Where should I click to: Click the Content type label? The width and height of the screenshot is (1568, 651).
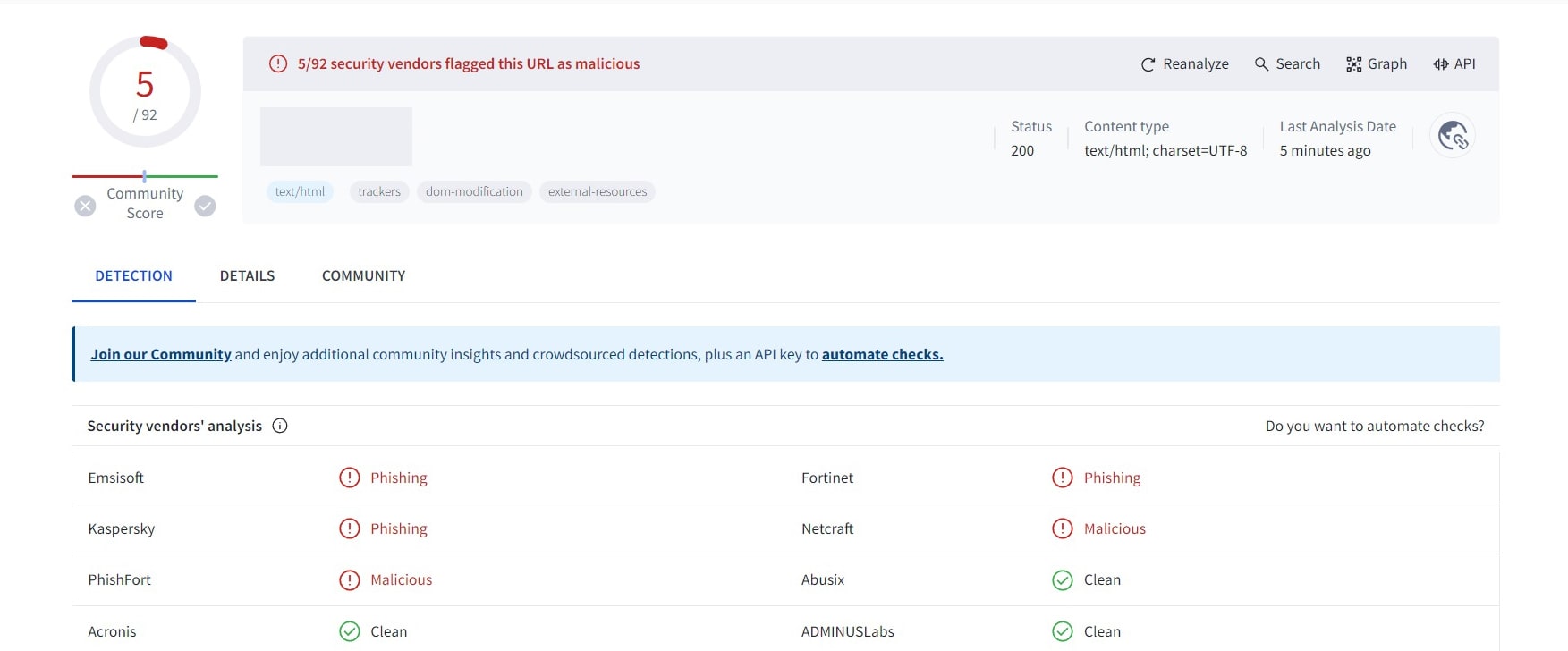pos(1126,126)
